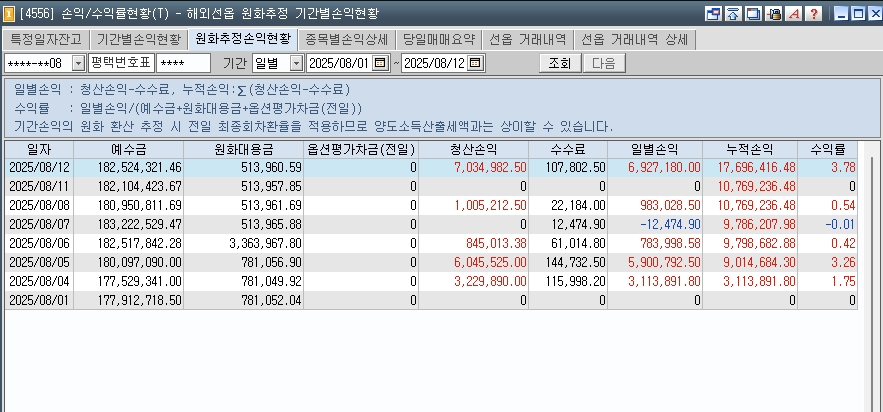Image resolution: width=883 pixels, height=412 pixels.
Task: Click the substitute amount 3,363,967.80
Action: tap(266, 244)
